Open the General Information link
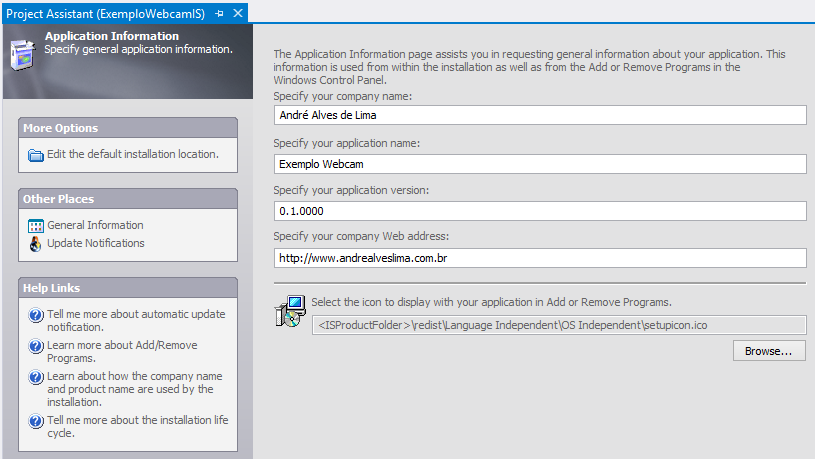 click(x=95, y=225)
